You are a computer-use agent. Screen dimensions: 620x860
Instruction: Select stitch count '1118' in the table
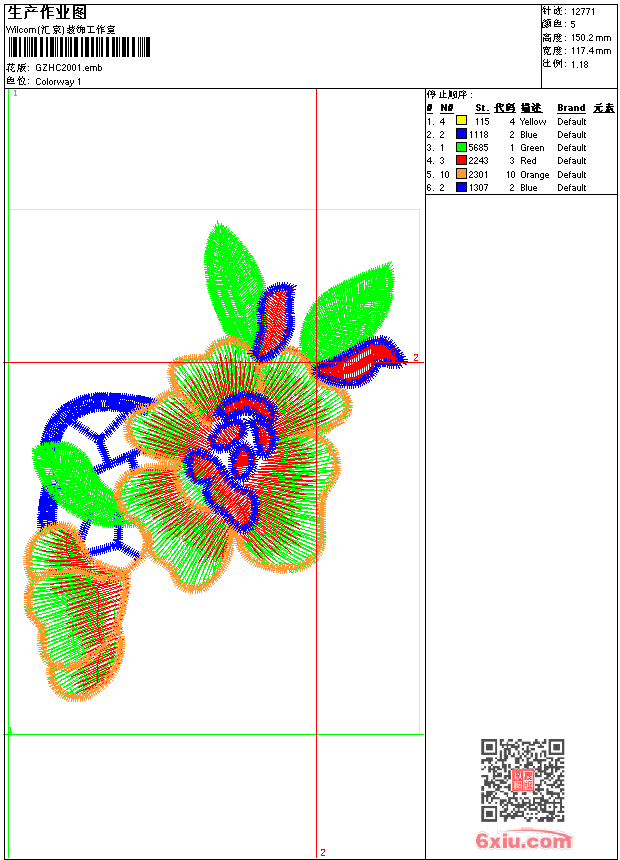[x=478, y=135]
